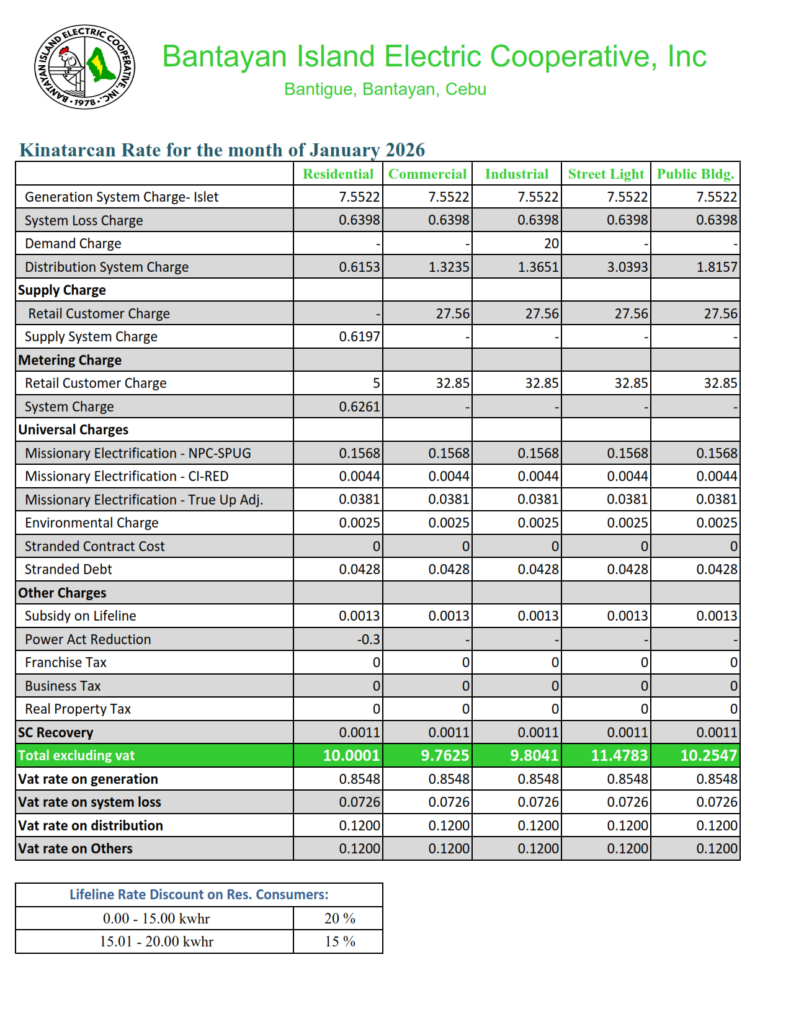Click the Street Light column header
Image resolution: width=791 pixels, height=1024 pixels.
(606, 174)
